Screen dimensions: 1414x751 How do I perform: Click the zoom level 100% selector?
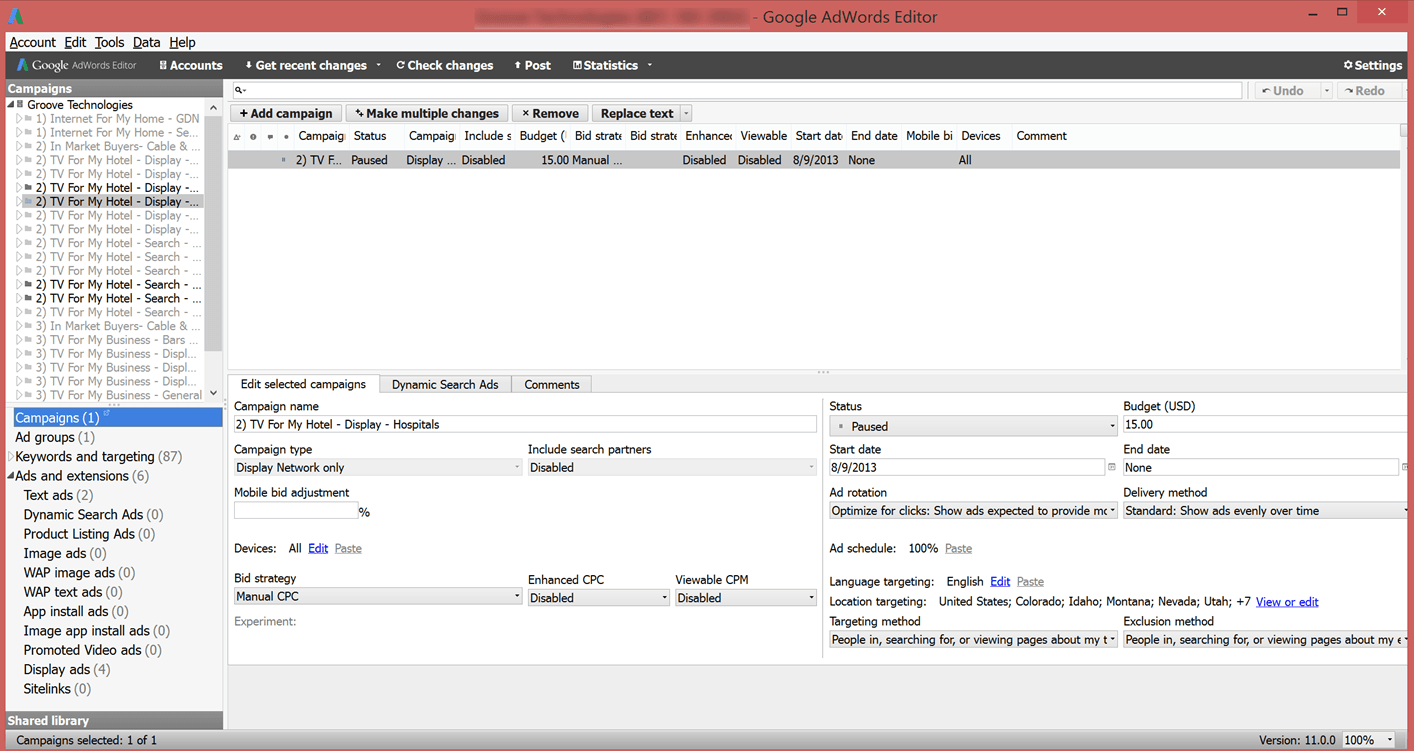[1368, 740]
